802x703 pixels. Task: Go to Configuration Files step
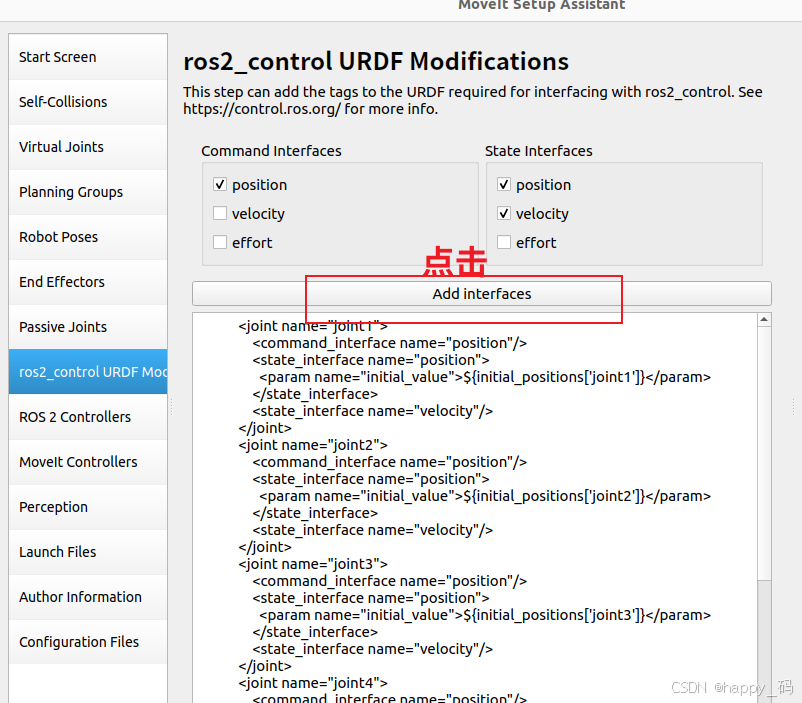(x=88, y=642)
